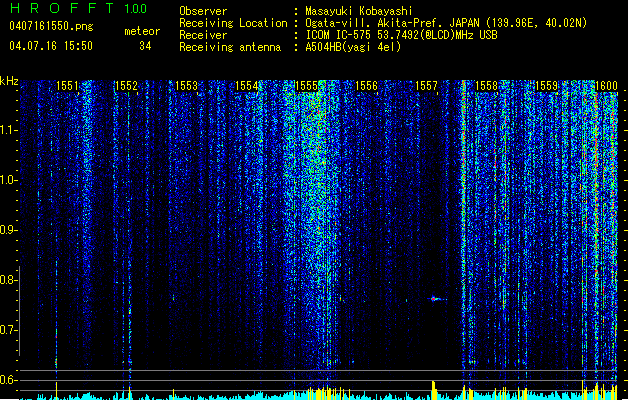Screen dimensions: 629x400
Task: Click the 1552 time marker
Action: (126, 86)
